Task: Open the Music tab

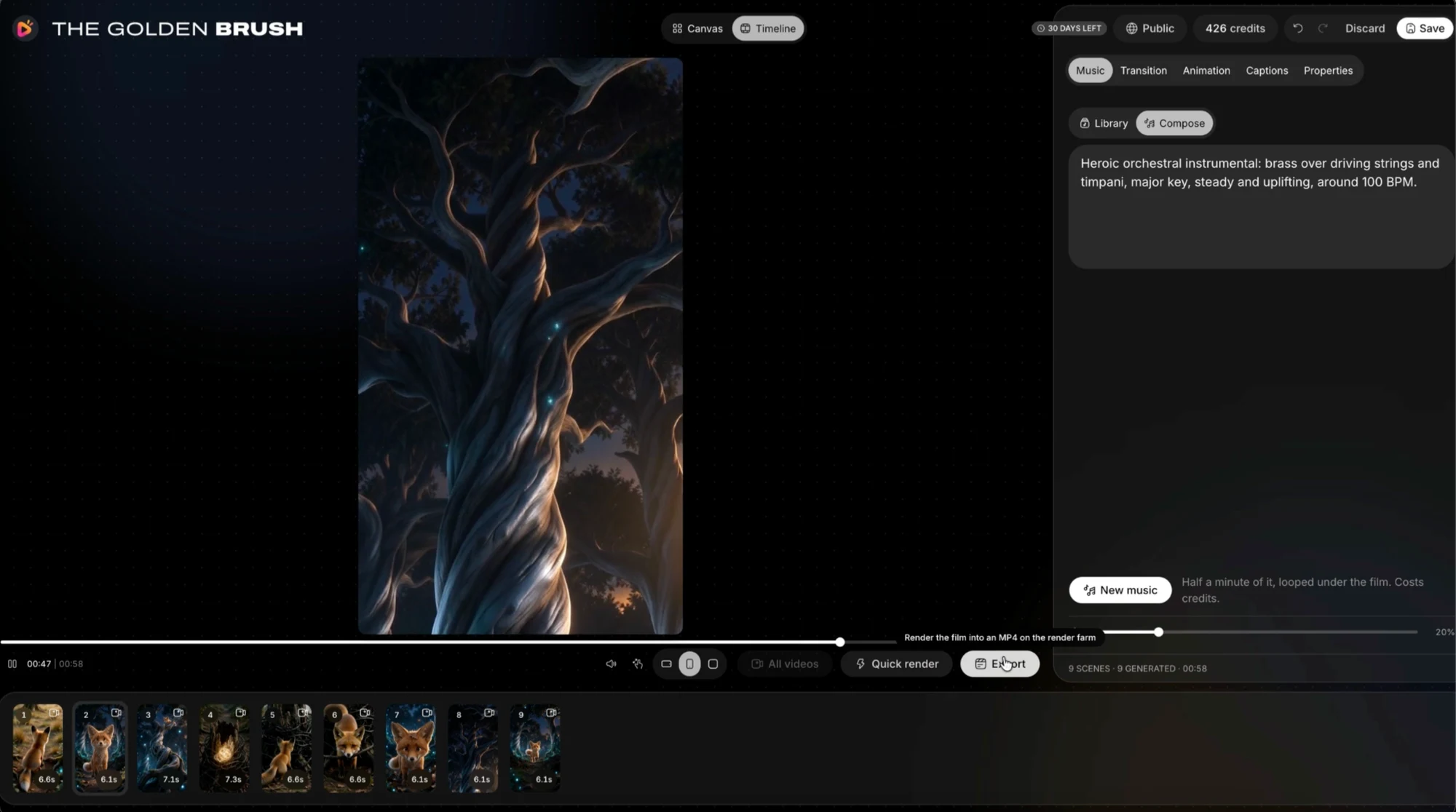Action: (1090, 71)
